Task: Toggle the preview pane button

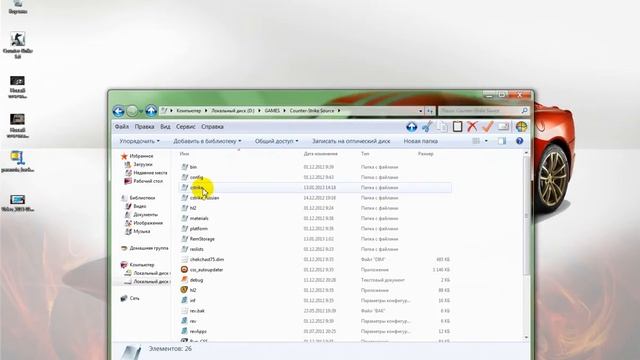Action: tap(502, 141)
